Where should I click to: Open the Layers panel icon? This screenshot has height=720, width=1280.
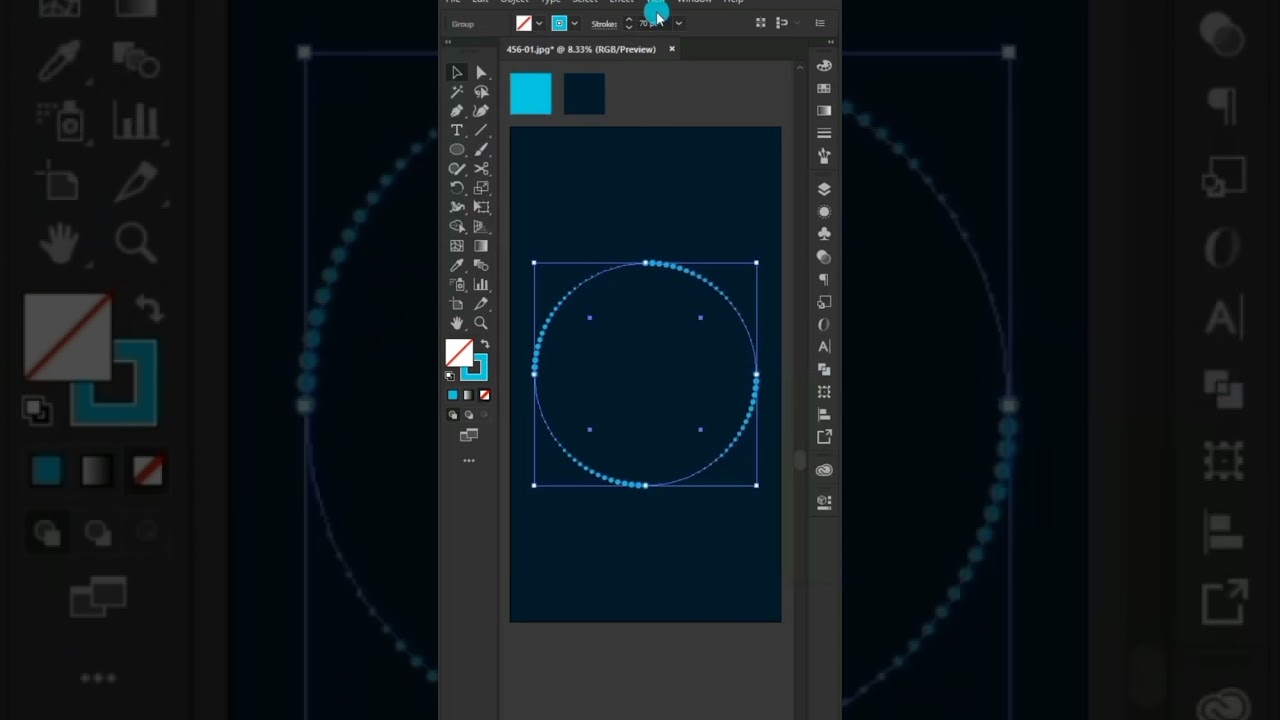click(824, 189)
